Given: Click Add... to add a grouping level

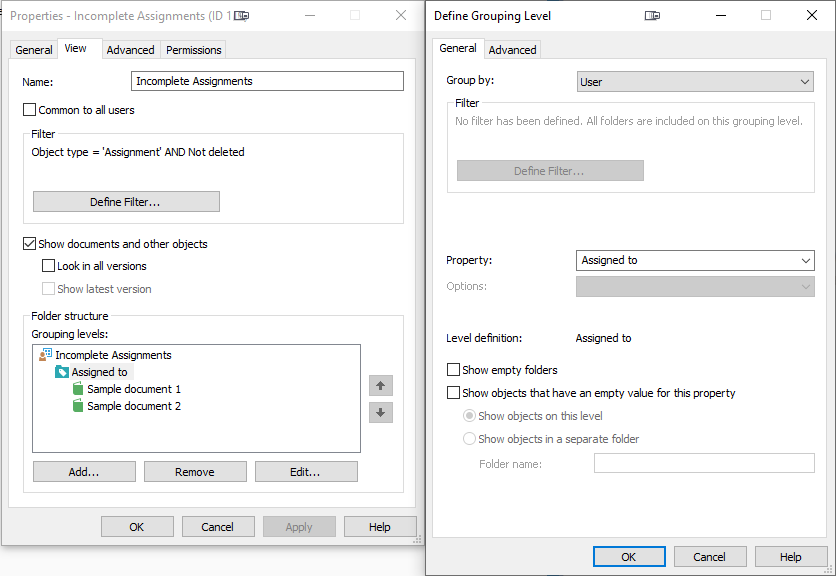Looking at the screenshot, I should [84, 471].
